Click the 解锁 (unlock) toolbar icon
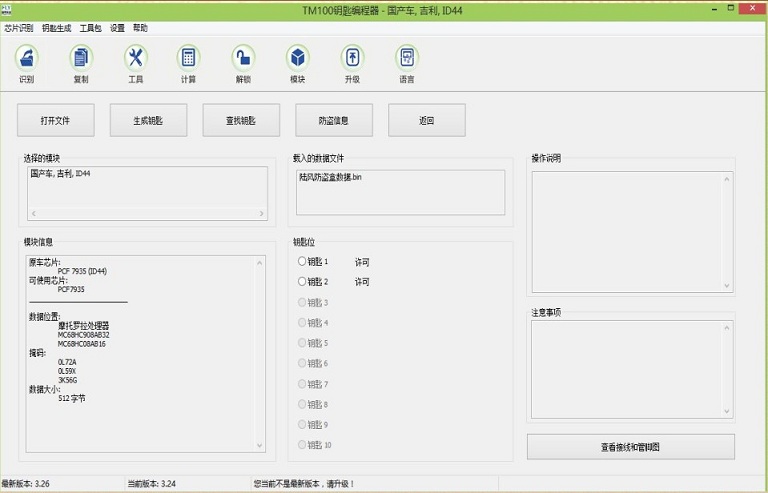 243,63
